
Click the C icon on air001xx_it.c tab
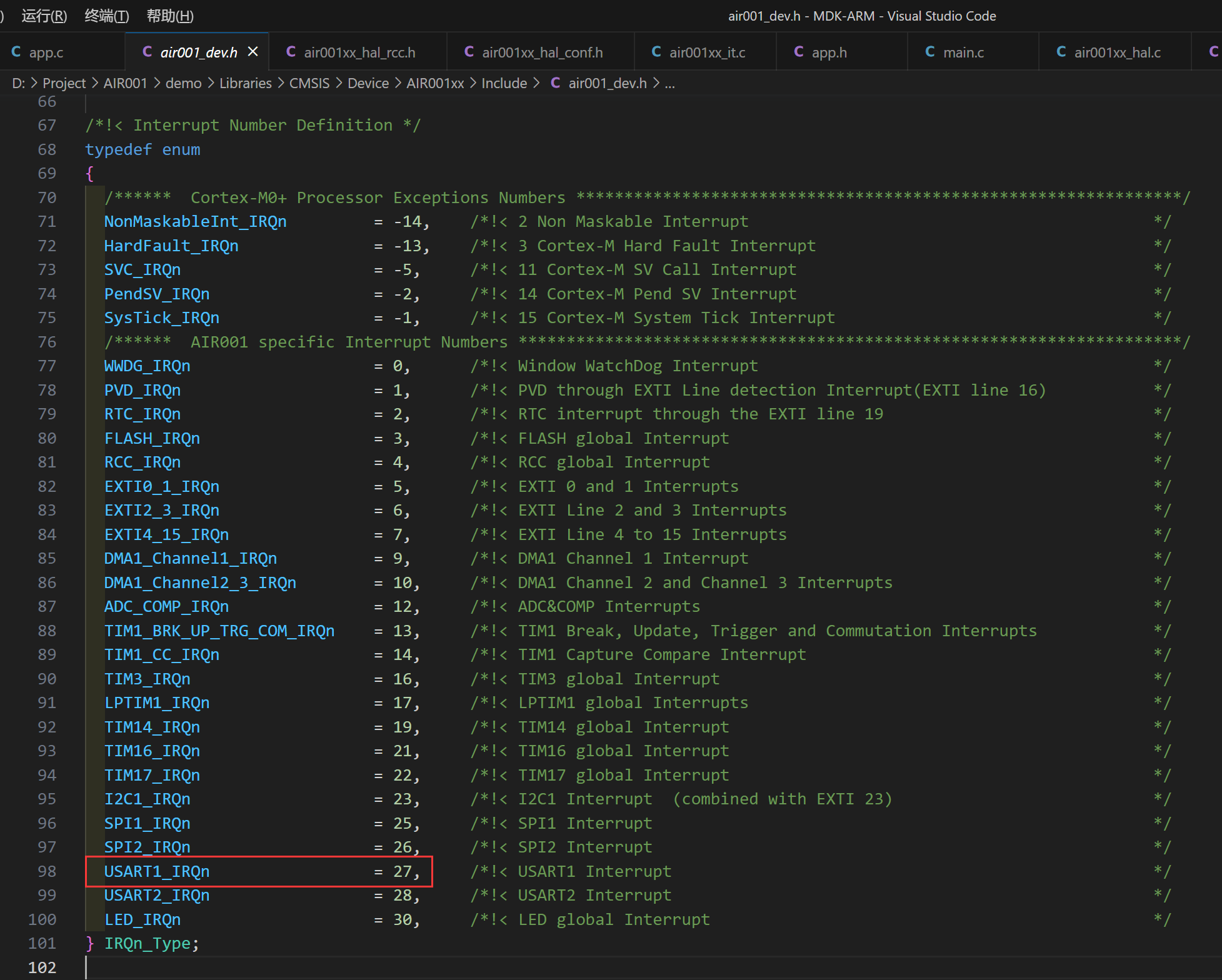click(x=656, y=52)
